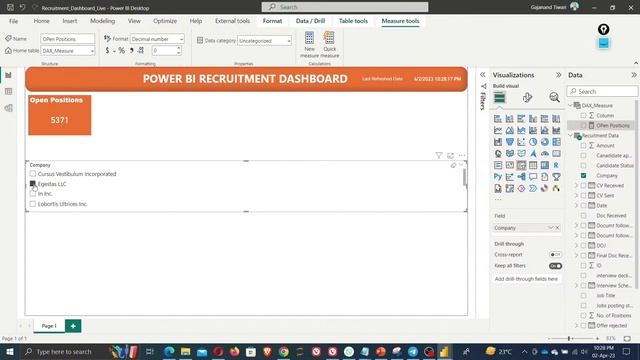Add the decomposition tree visual
The image size is (640, 360).
[x=521, y=177]
